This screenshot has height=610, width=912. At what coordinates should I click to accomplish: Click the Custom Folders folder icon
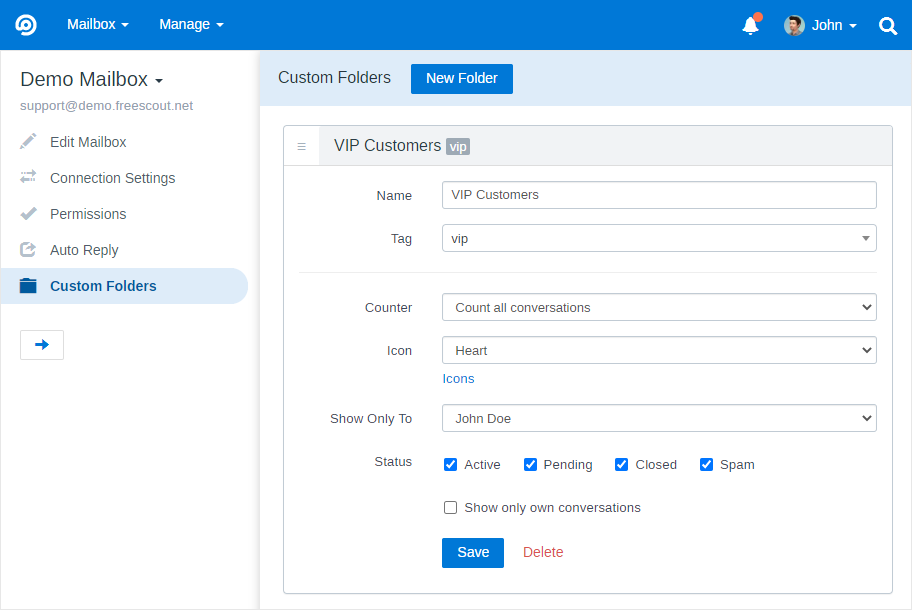[27, 285]
